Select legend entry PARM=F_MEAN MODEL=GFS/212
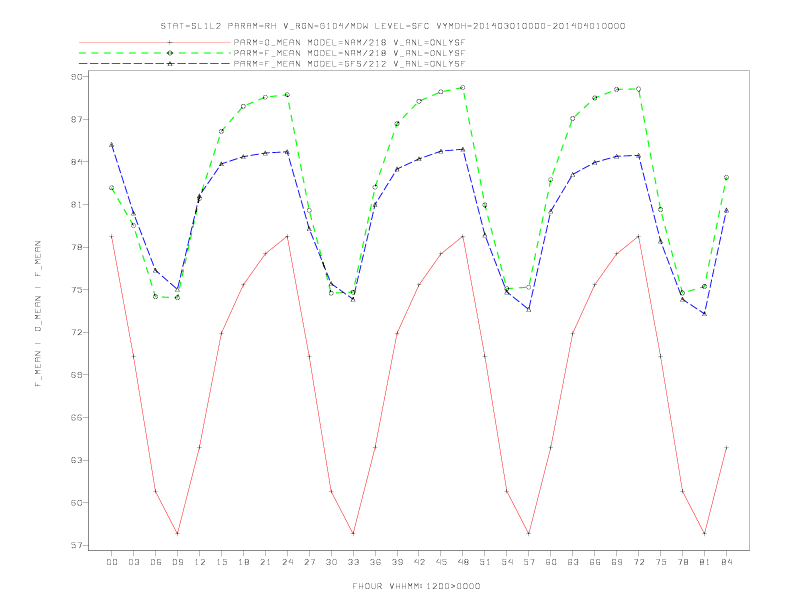Viewport: 792px width, 612px height. coord(349,64)
